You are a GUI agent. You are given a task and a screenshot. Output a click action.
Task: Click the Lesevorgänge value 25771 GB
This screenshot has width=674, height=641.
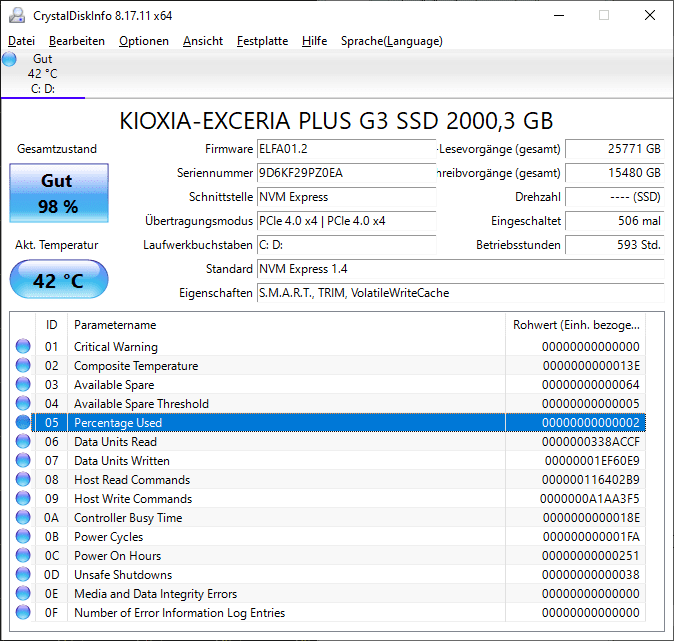pyautogui.click(x=615, y=149)
